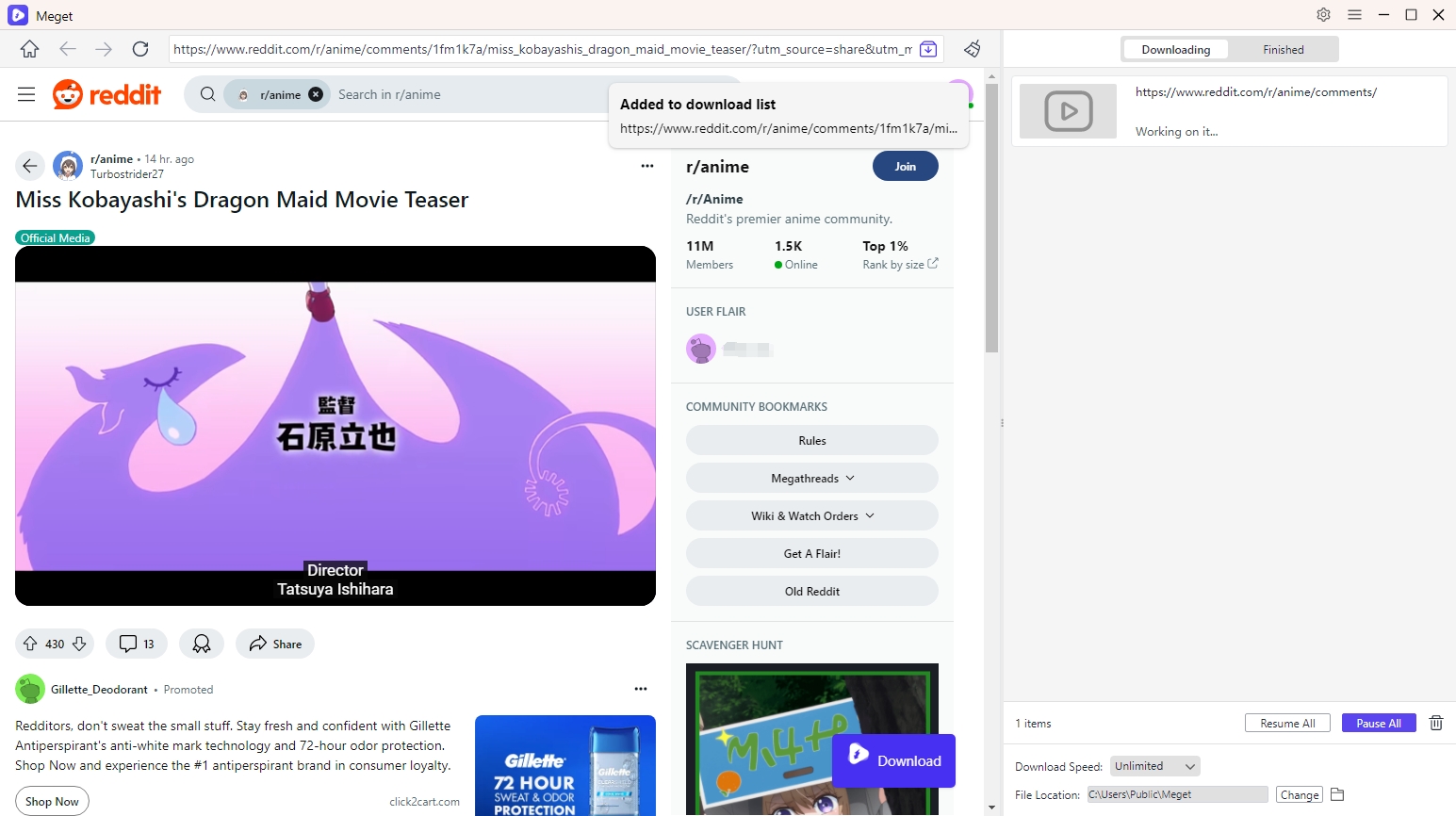Viewport: 1456px width, 816px height.
Task: Open the Get A Flair! bookmark
Action: [x=812, y=553]
